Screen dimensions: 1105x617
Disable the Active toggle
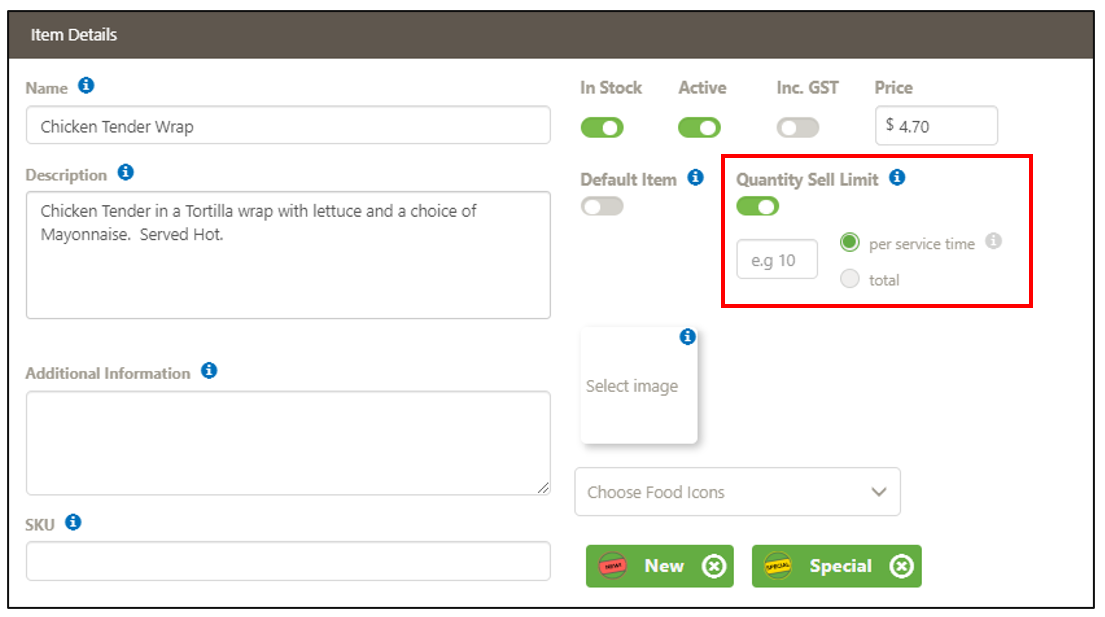[699, 127]
